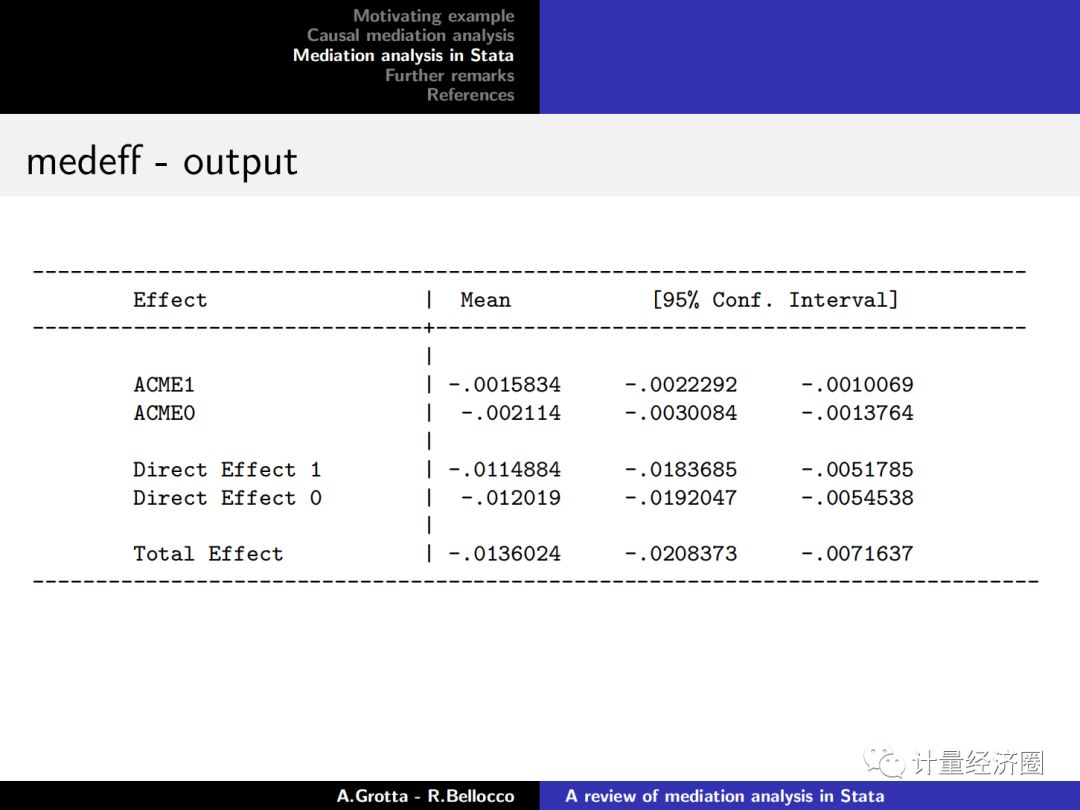Image resolution: width=1080 pixels, height=810 pixels.
Task: Select the 'ACME0' row label
Action: tap(164, 413)
